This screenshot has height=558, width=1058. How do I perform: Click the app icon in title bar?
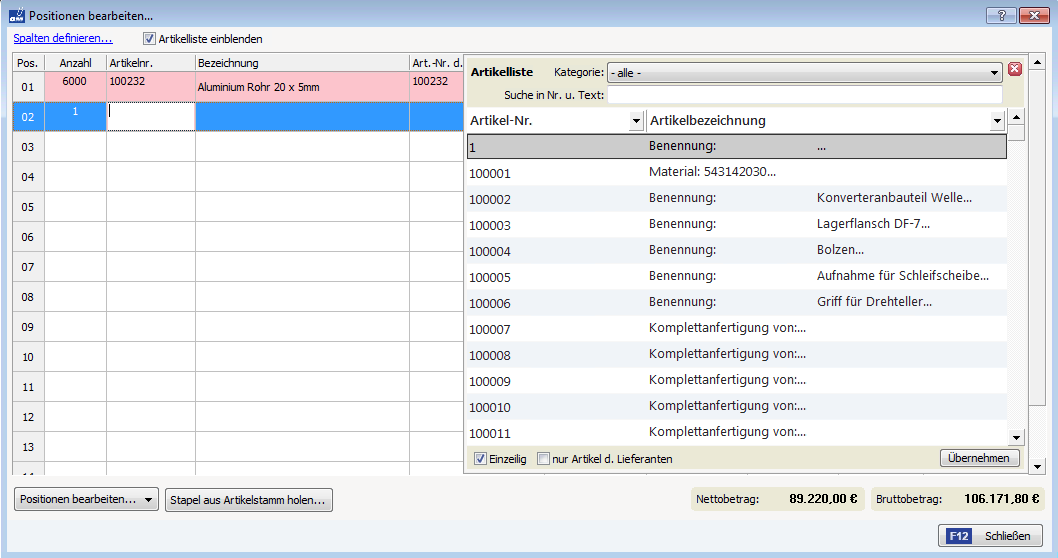17,15
